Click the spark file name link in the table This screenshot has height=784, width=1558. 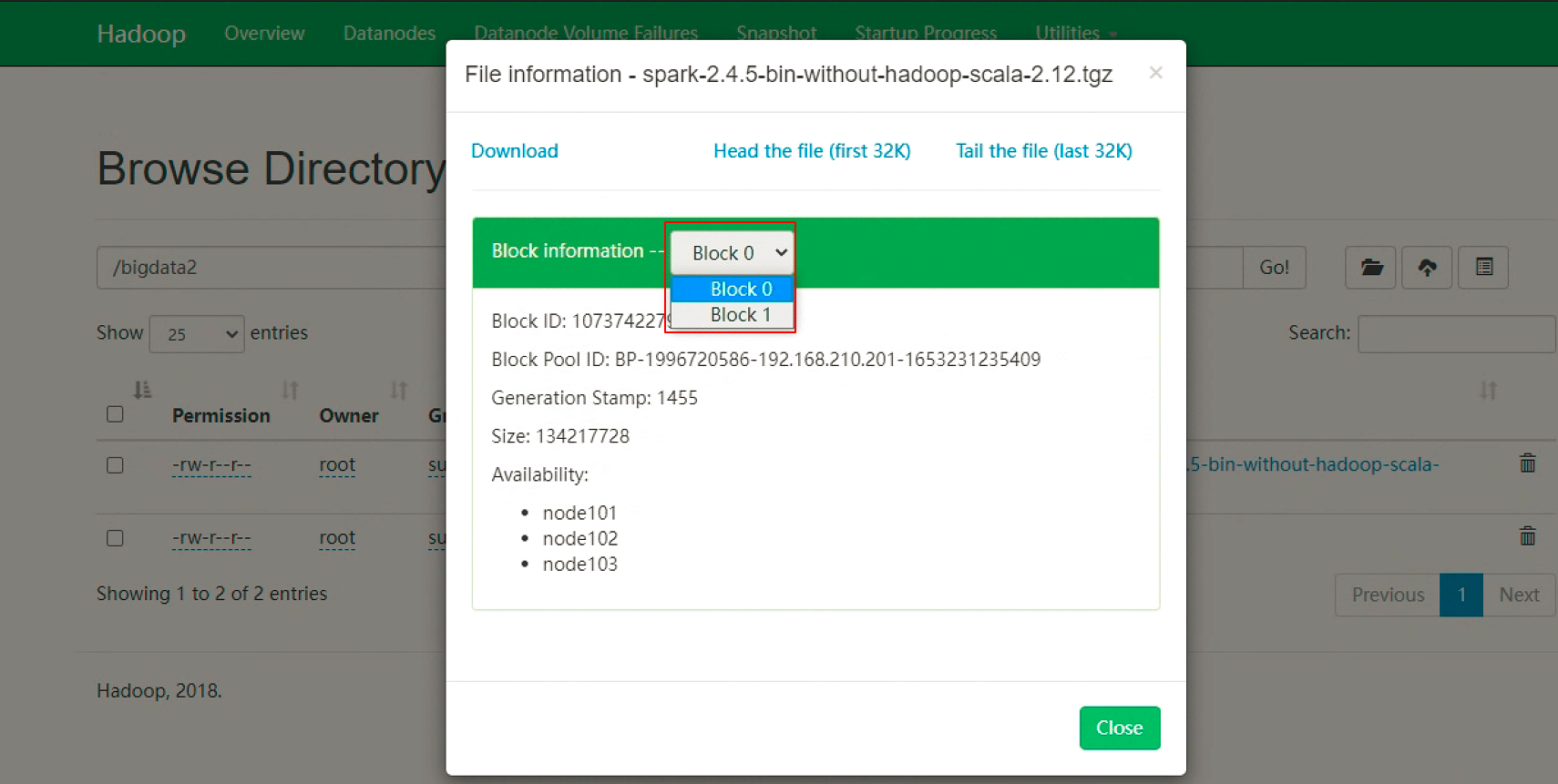point(1313,464)
